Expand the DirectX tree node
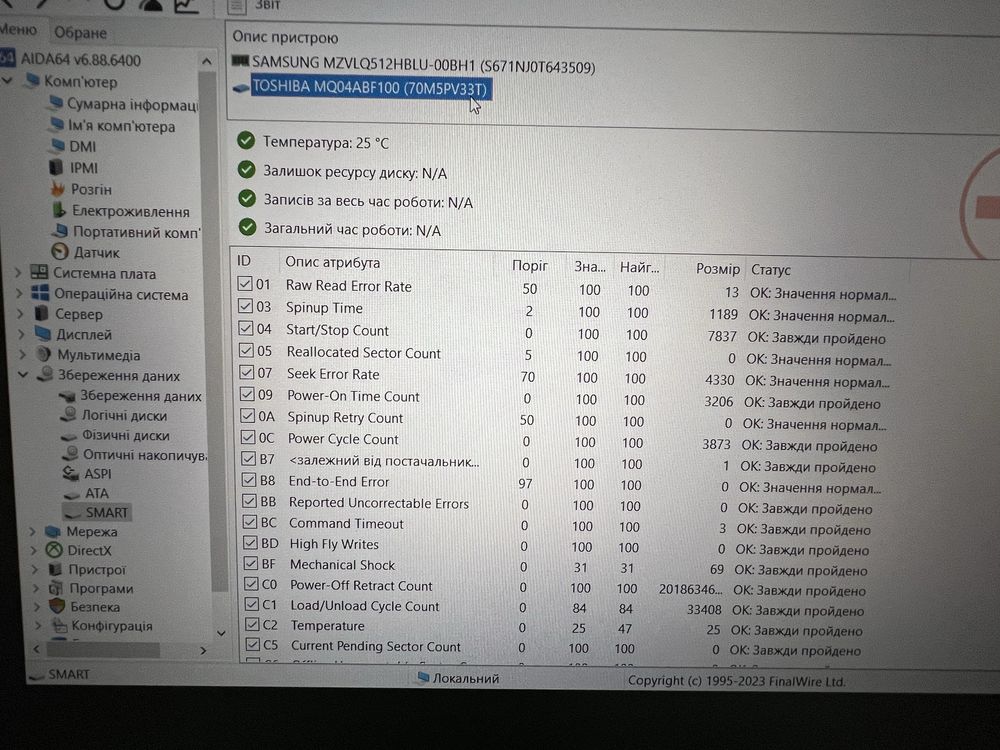This screenshot has height=750, width=1000. [x=33, y=550]
